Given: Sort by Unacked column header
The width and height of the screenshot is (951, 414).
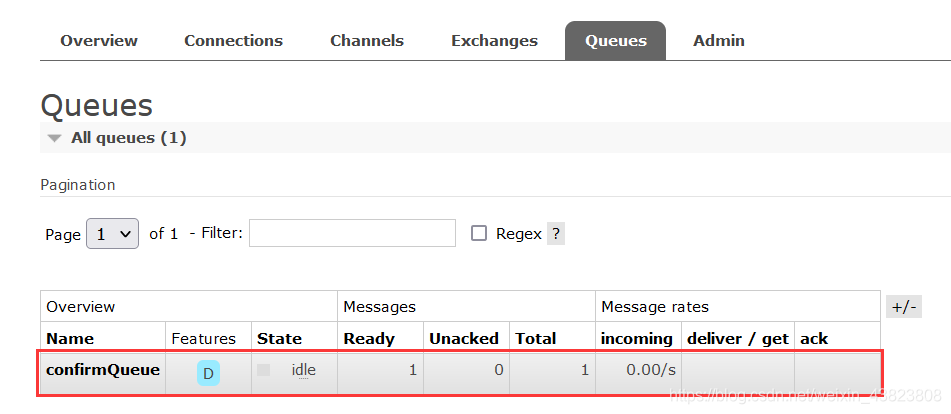Looking at the screenshot, I should [x=464, y=338].
